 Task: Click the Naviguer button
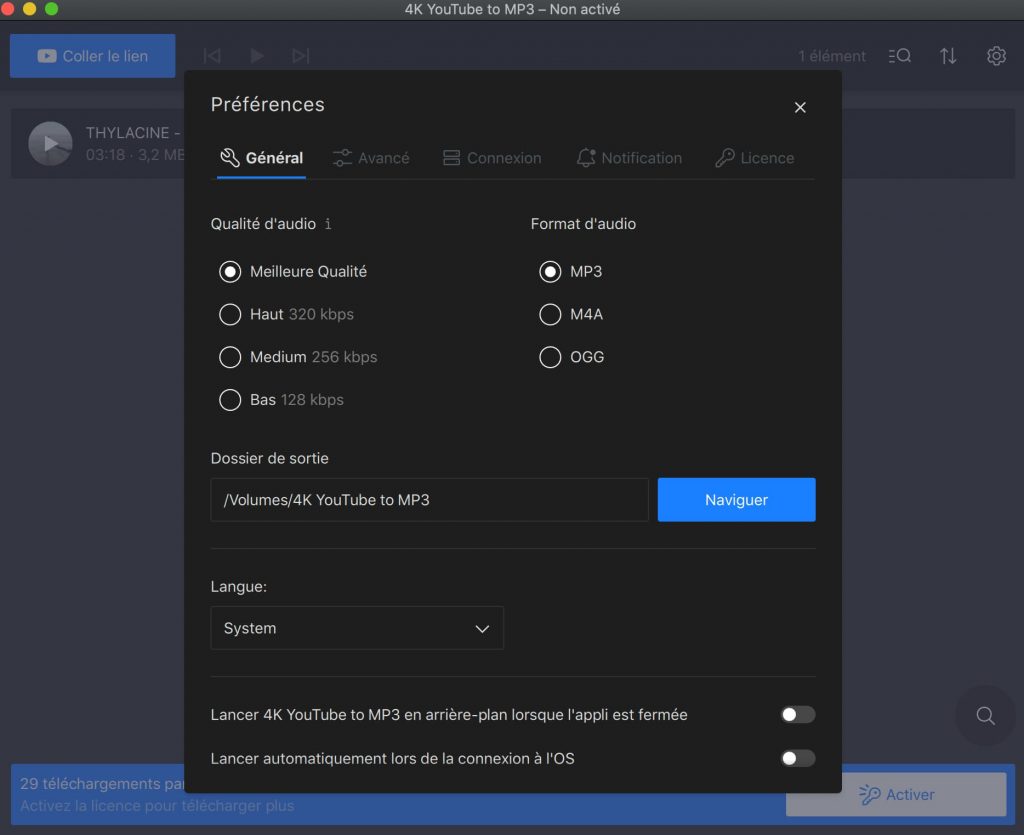click(x=736, y=499)
